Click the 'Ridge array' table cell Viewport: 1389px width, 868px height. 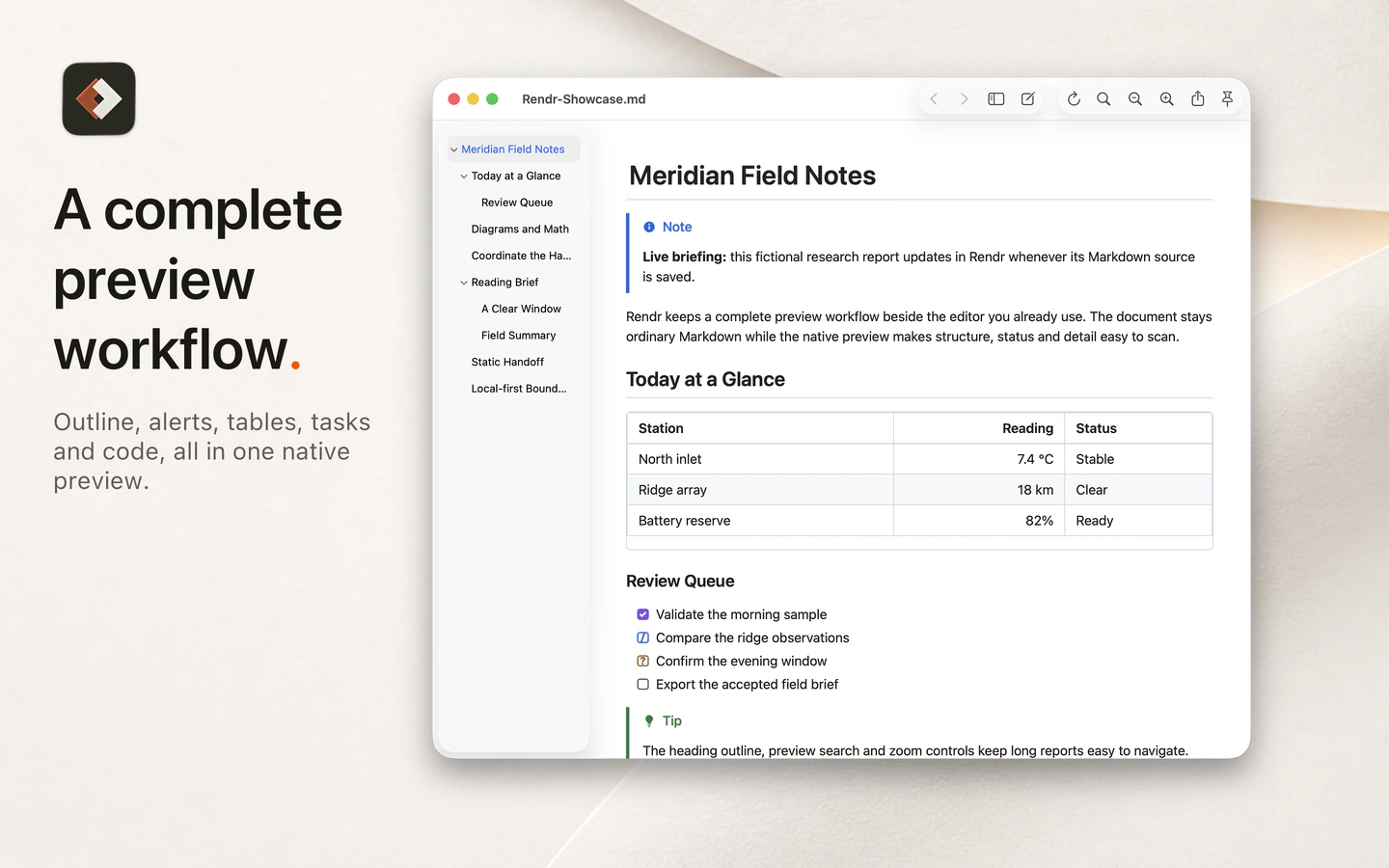760,490
